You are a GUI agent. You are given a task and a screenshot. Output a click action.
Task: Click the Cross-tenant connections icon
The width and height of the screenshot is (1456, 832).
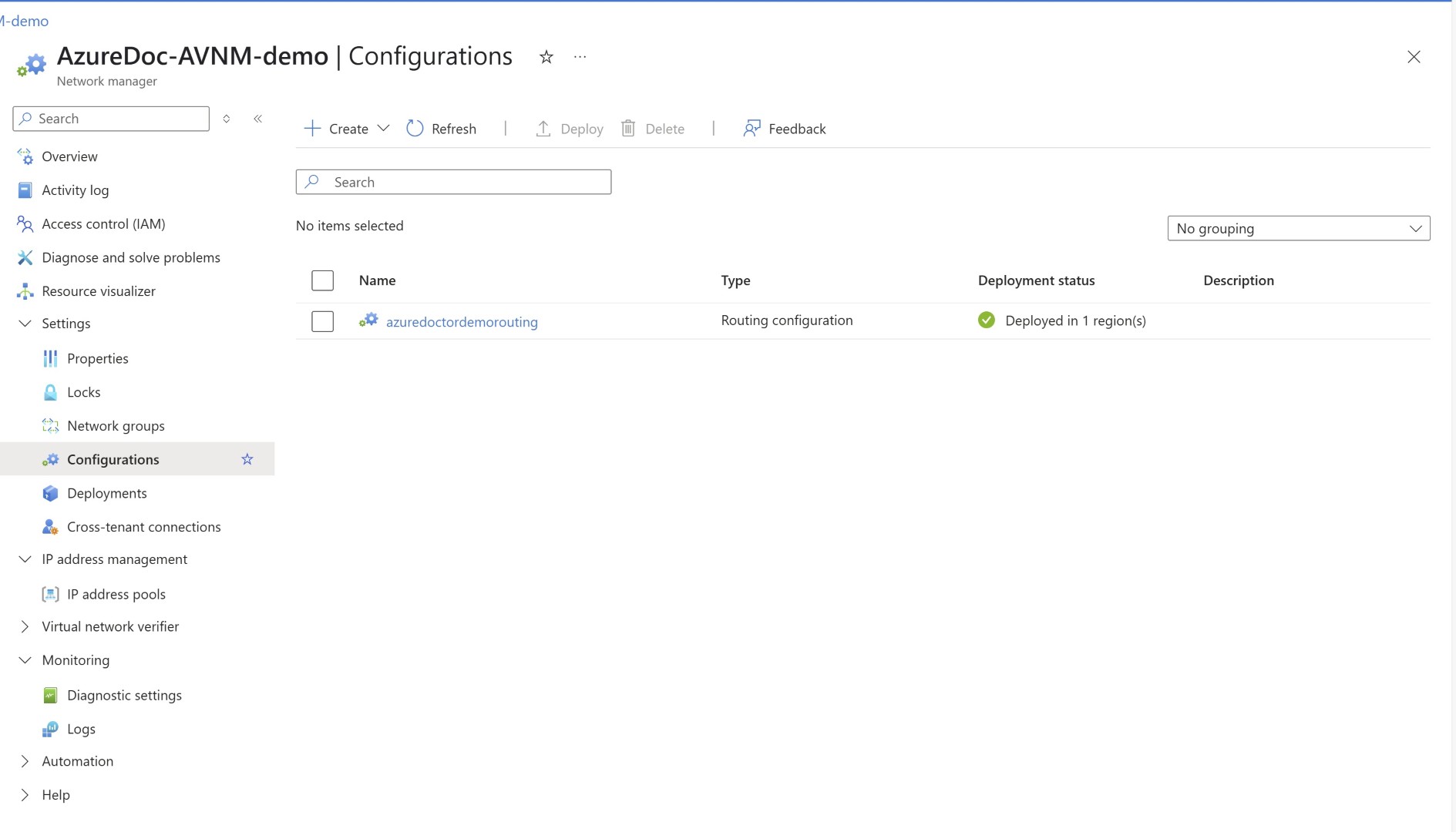50,527
